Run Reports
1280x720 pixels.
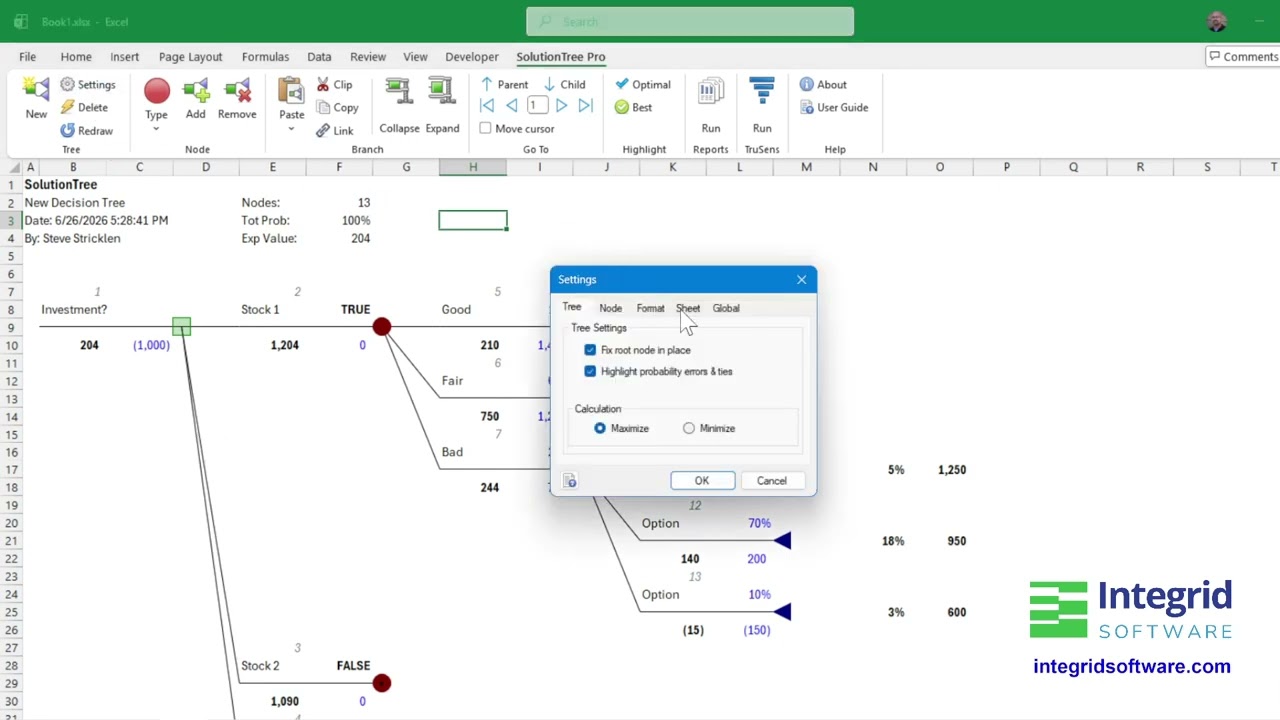(711, 106)
